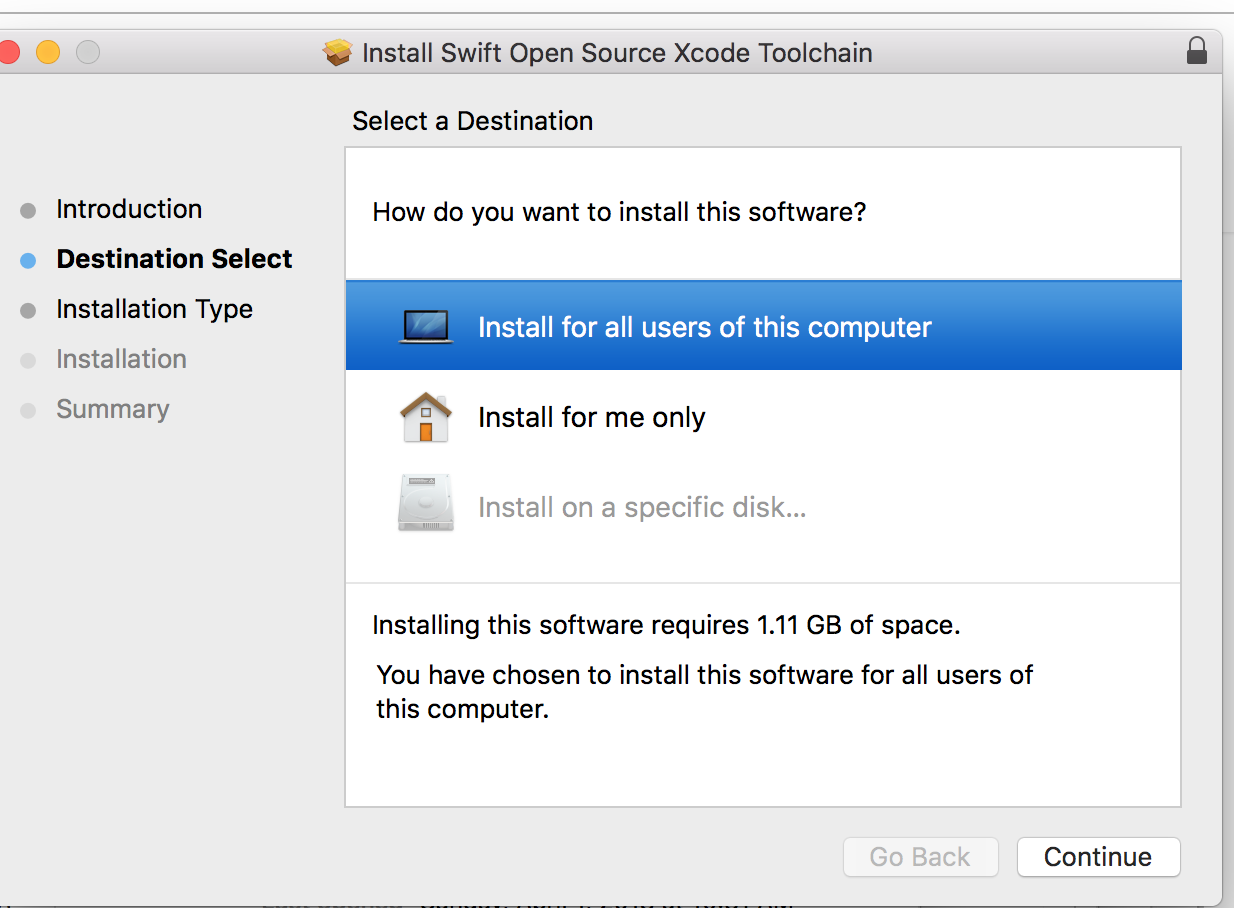Click the package icon beside installer title

[339, 52]
